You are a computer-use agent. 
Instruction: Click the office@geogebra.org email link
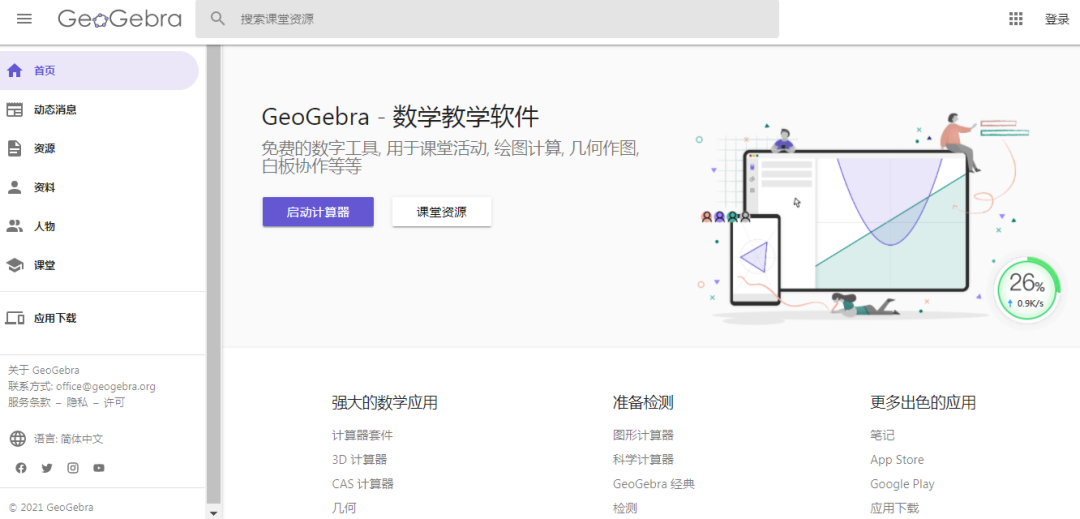tap(105, 386)
